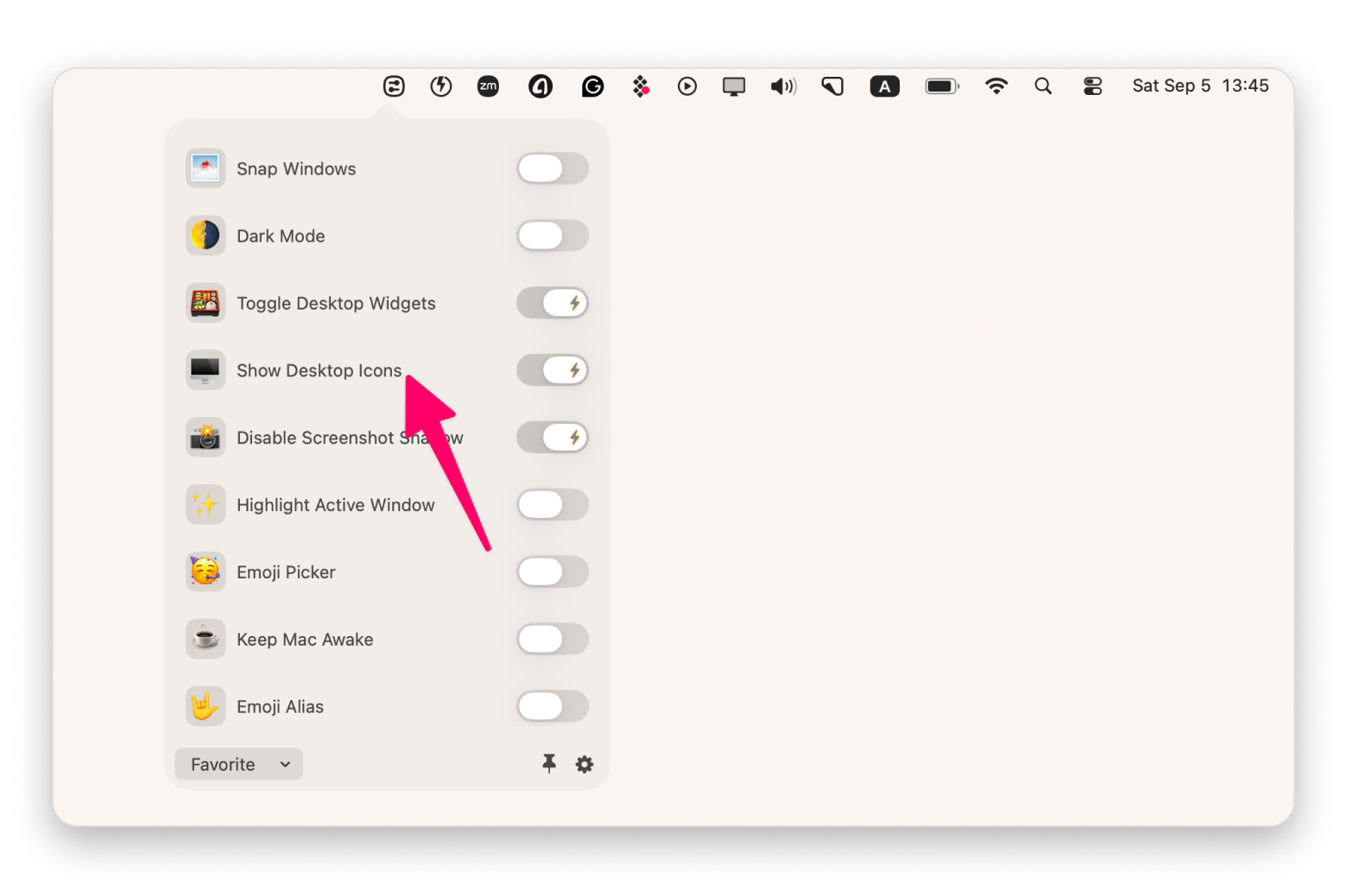
Task: Turn on Keep Mac Awake switch
Action: pyautogui.click(x=553, y=639)
